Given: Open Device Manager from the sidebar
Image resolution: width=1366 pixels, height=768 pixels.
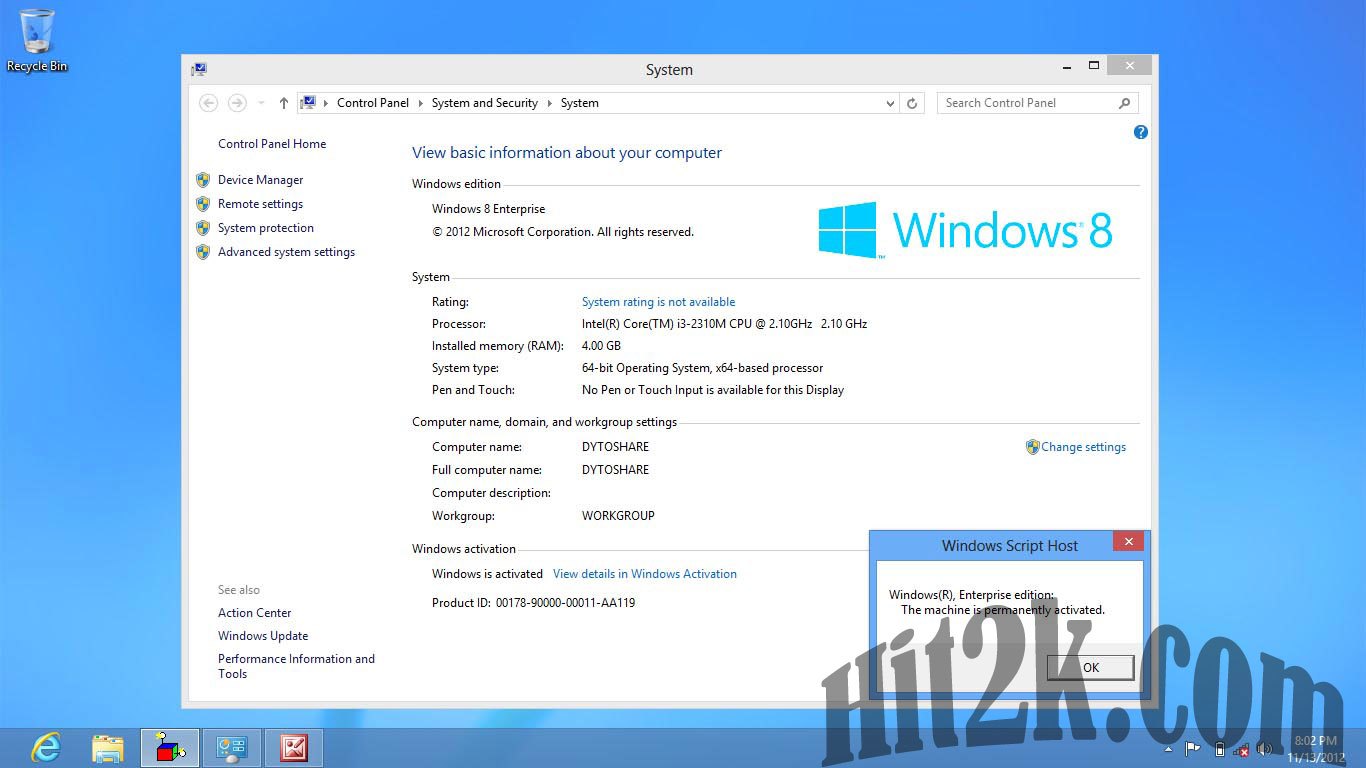Looking at the screenshot, I should (260, 179).
